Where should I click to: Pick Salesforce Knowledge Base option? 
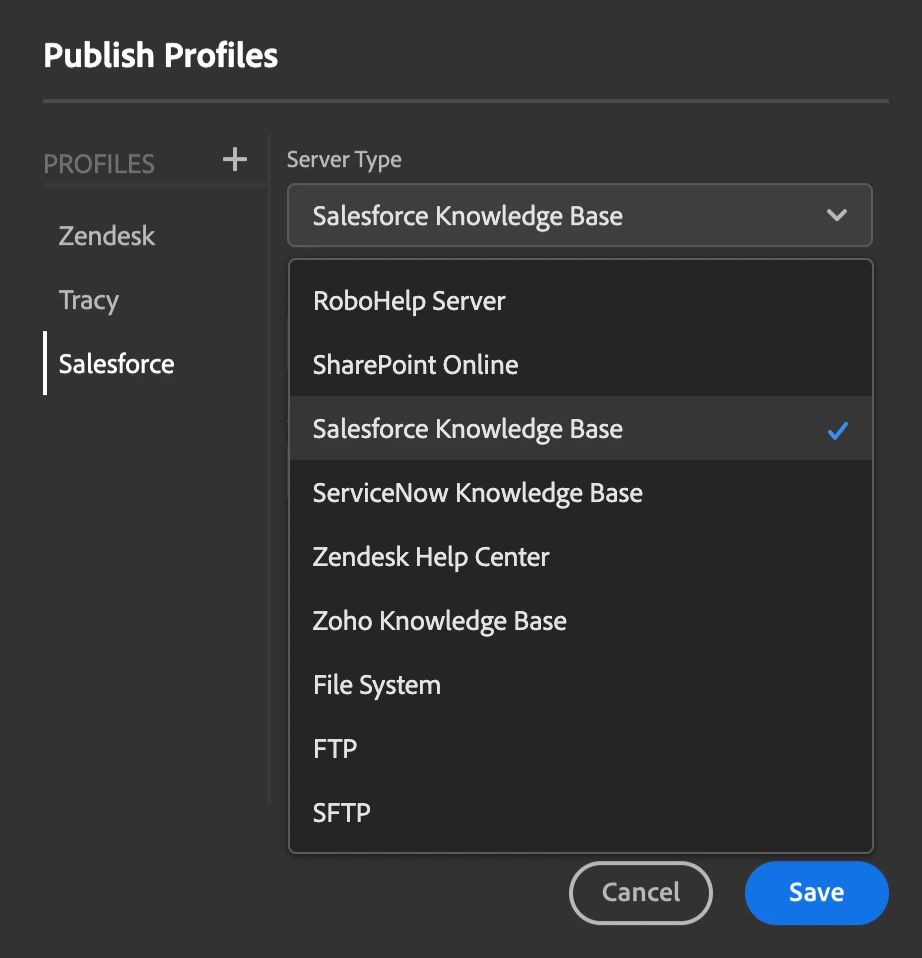pyautogui.click(x=468, y=429)
